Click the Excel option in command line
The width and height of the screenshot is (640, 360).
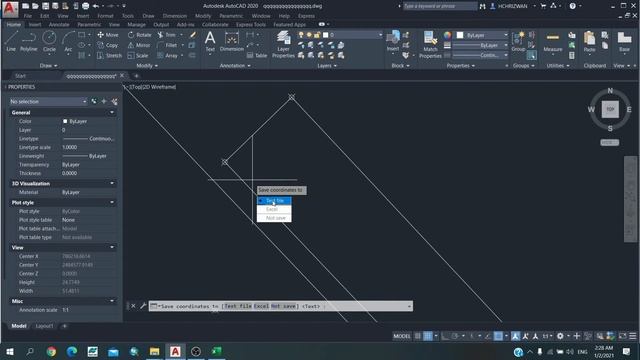pyautogui.click(x=261, y=306)
